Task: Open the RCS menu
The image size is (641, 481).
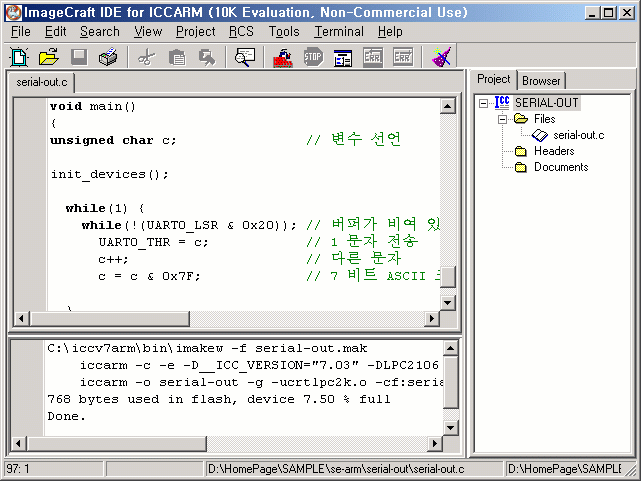Action: coord(241,31)
